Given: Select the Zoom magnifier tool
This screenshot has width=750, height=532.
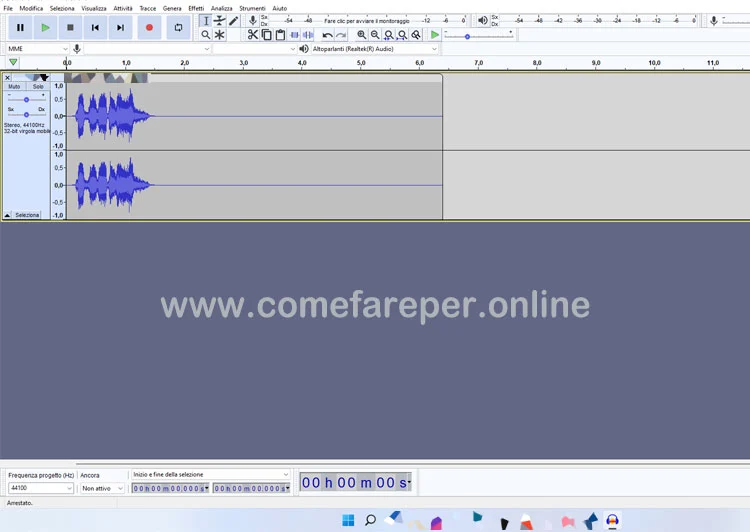Looking at the screenshot, I should coord(206,35).
